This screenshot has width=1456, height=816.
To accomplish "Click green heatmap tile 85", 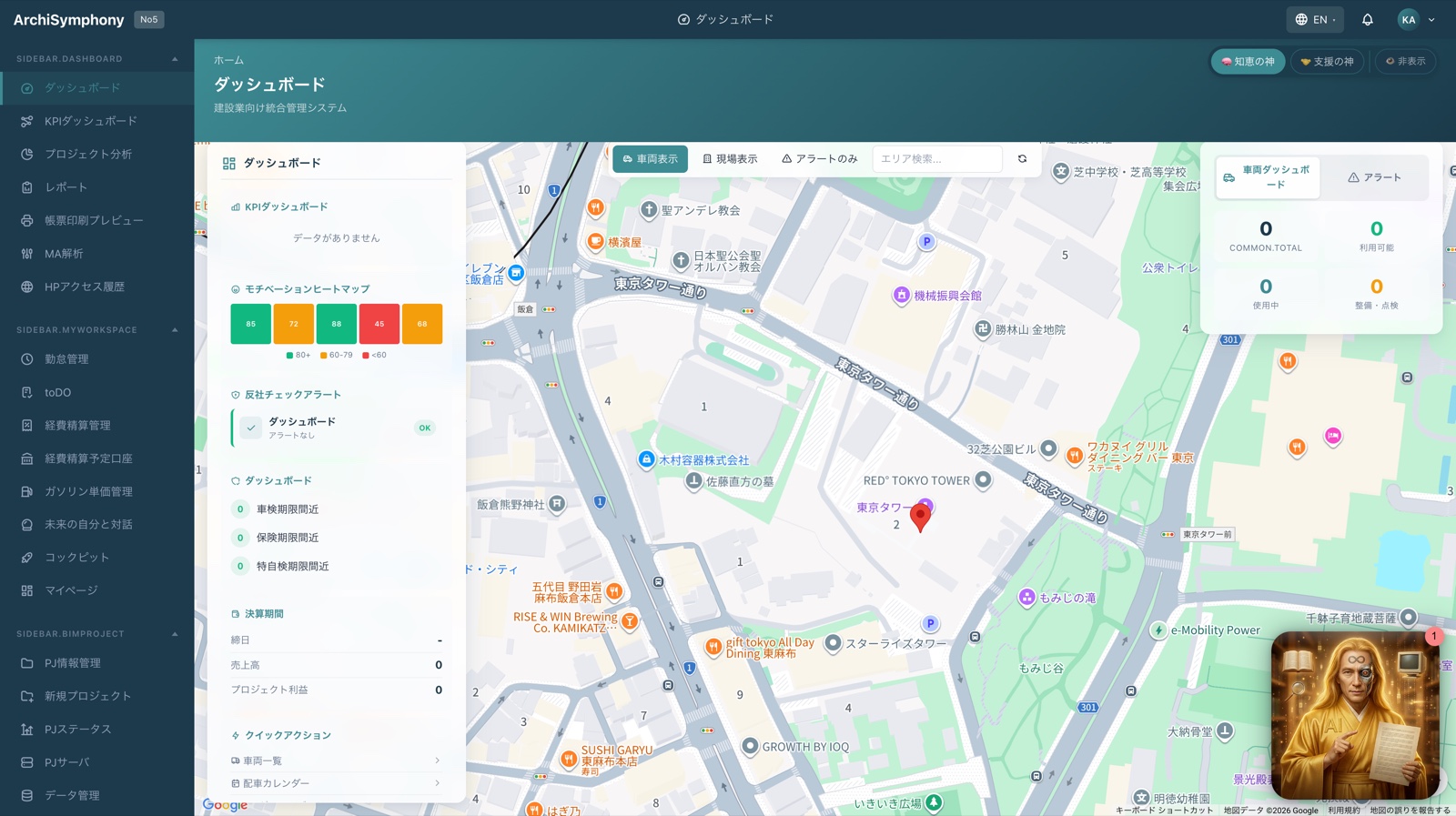I will [250, 324].
